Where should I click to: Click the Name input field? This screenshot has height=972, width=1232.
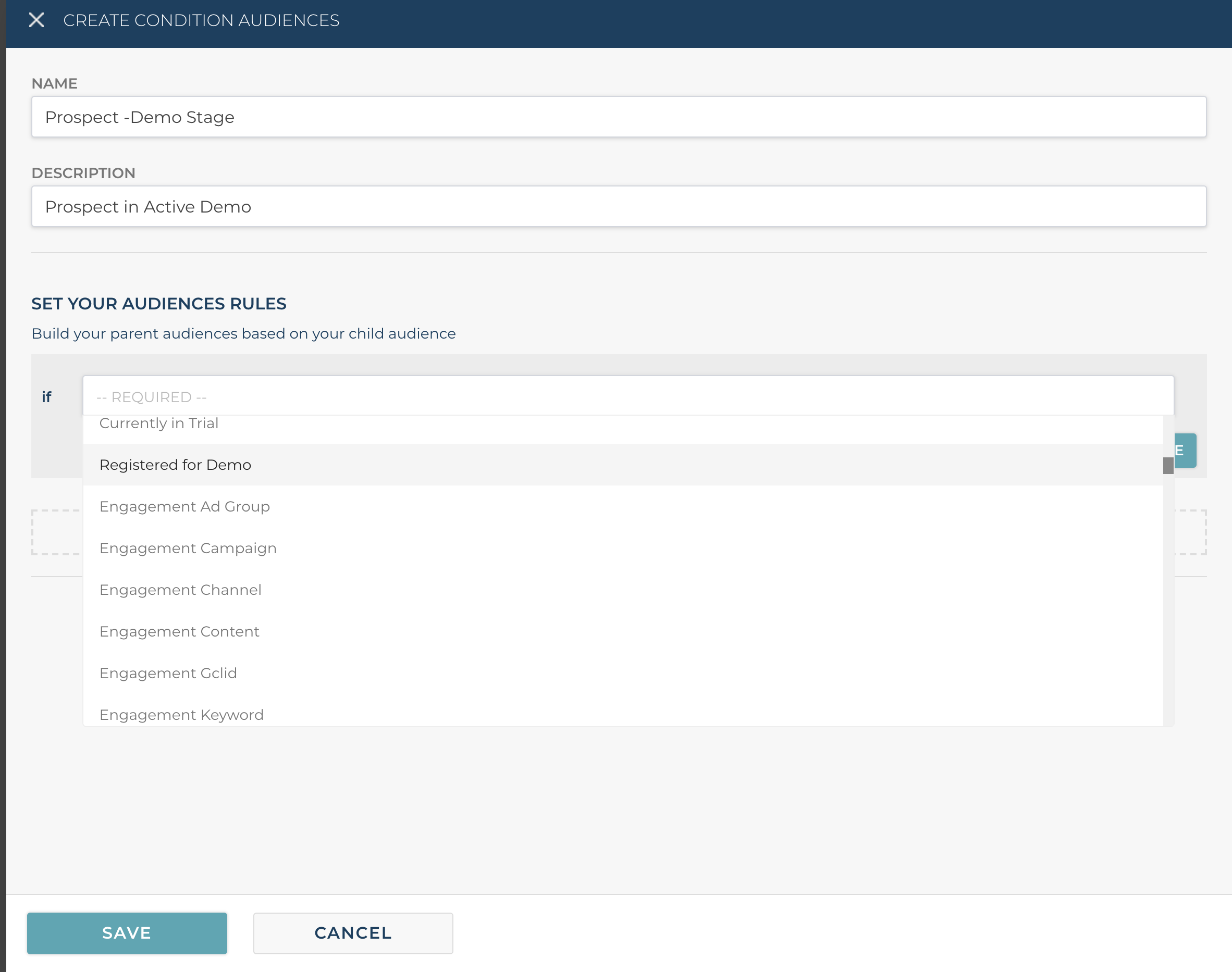pyautogui.click(x=618, y=117)
